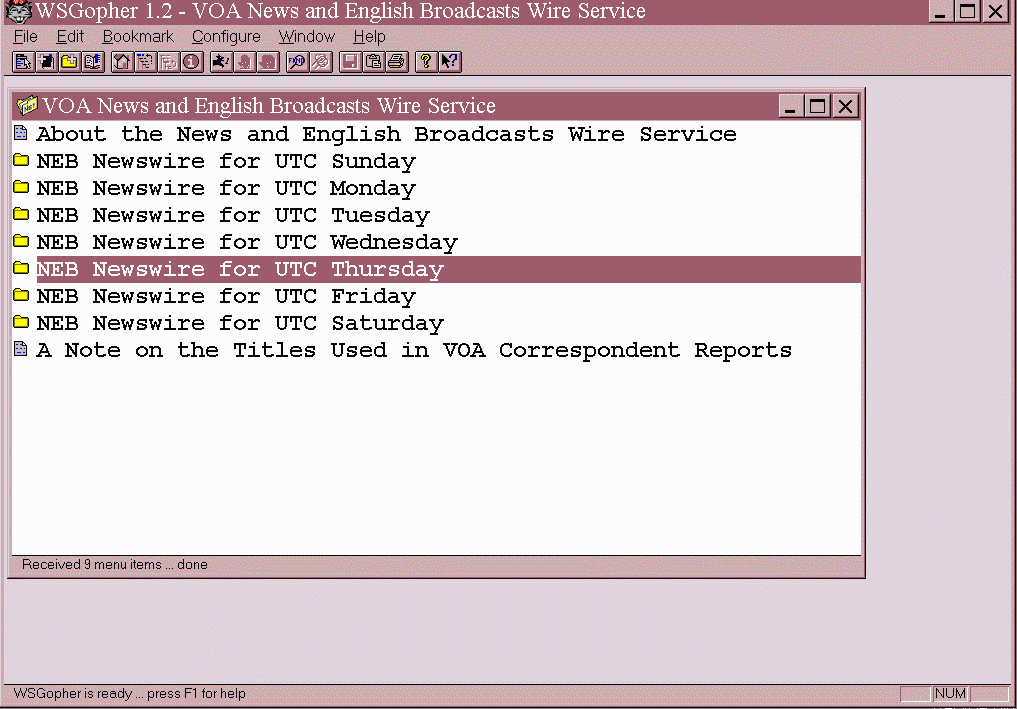Click the folder icon beside UTC Friday
Viewport: 1017px width, 709px height.
tap(21, 294)
